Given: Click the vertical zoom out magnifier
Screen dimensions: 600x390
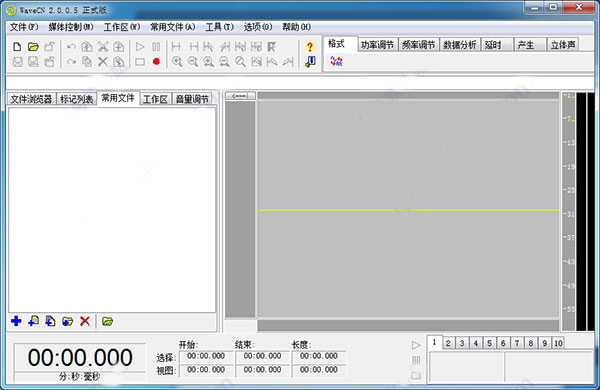Looking at the screenshot, I should 225,61.
